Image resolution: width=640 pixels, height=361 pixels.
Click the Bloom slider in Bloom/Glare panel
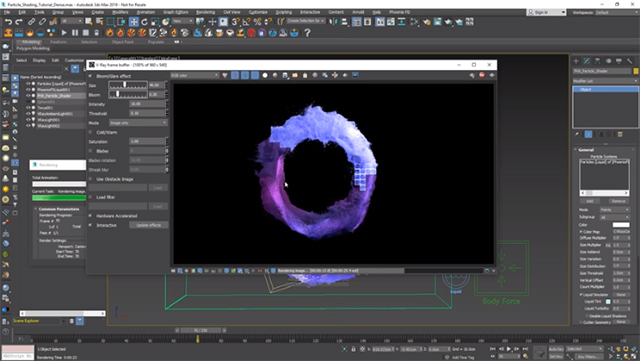tap(128, 94)
